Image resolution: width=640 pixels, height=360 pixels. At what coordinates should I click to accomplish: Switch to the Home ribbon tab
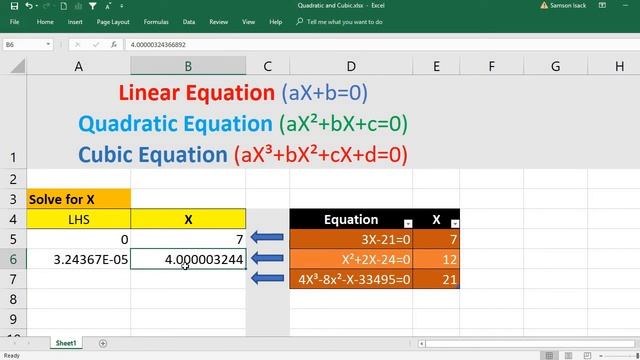(45, 22)
